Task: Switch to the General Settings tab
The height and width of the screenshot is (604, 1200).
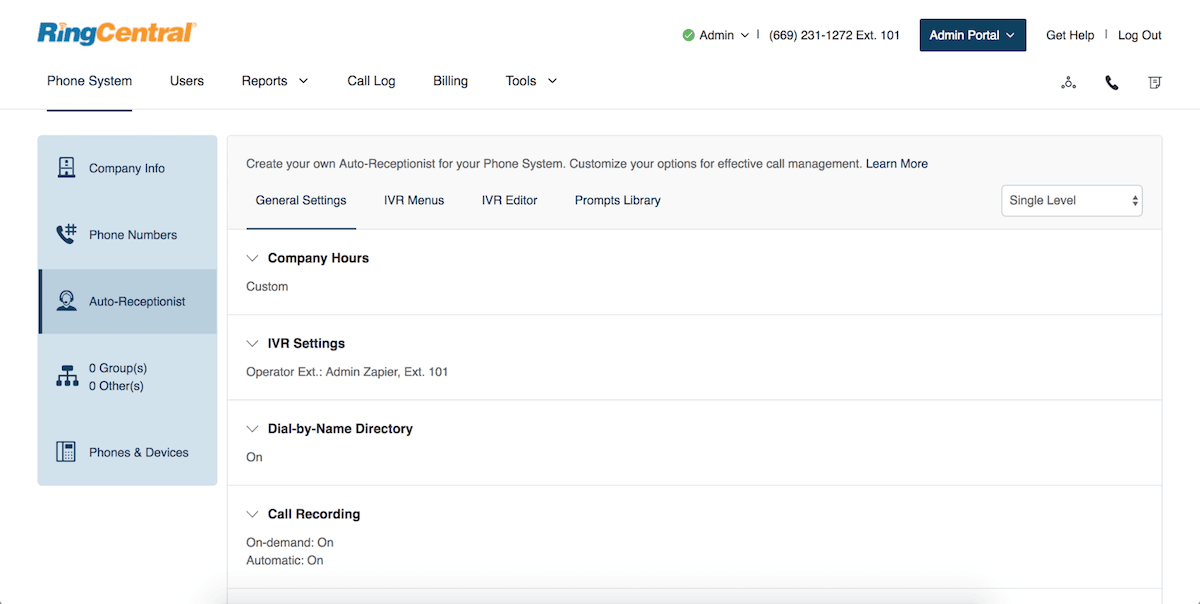Action: pos(301,200)
